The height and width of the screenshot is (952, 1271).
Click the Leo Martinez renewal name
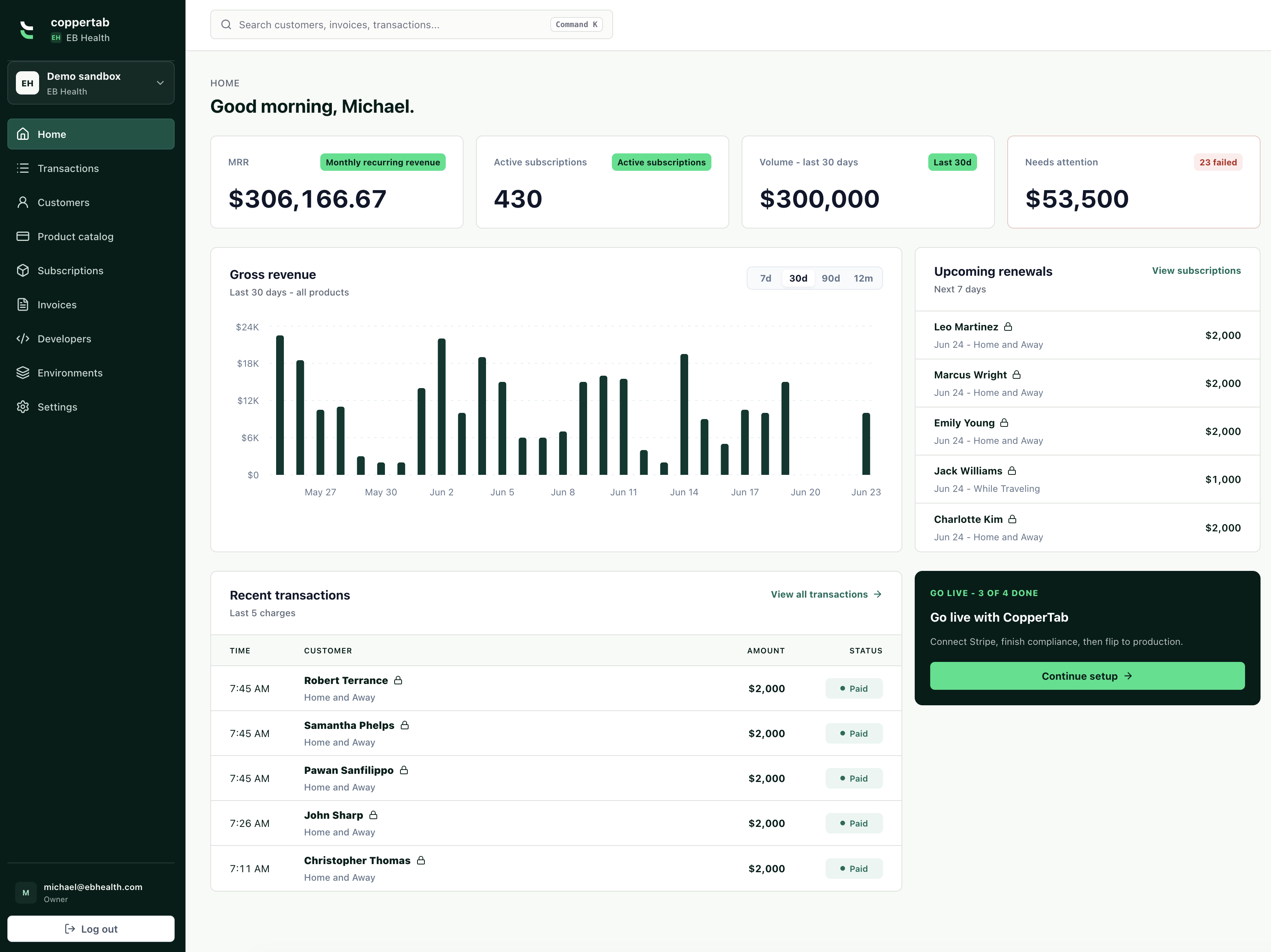tap(966, 326)
